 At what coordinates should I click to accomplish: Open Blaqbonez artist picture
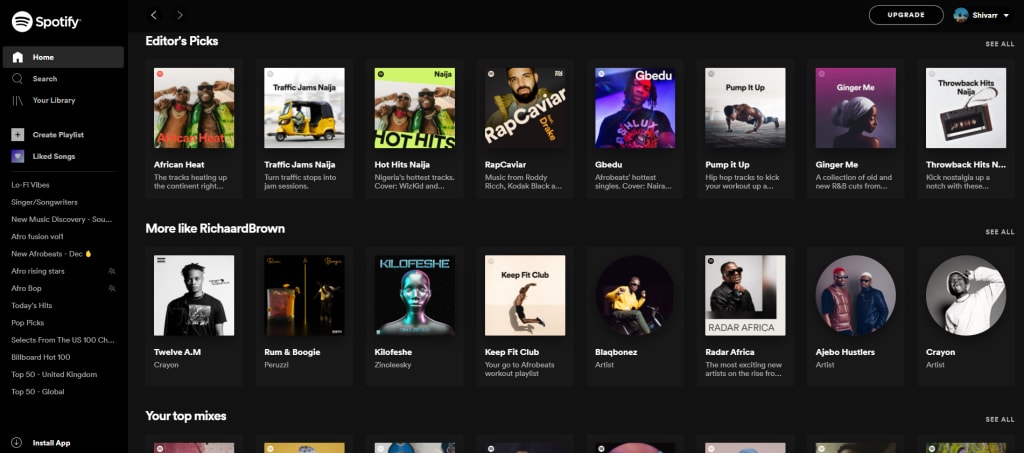[x=635, y=295]
